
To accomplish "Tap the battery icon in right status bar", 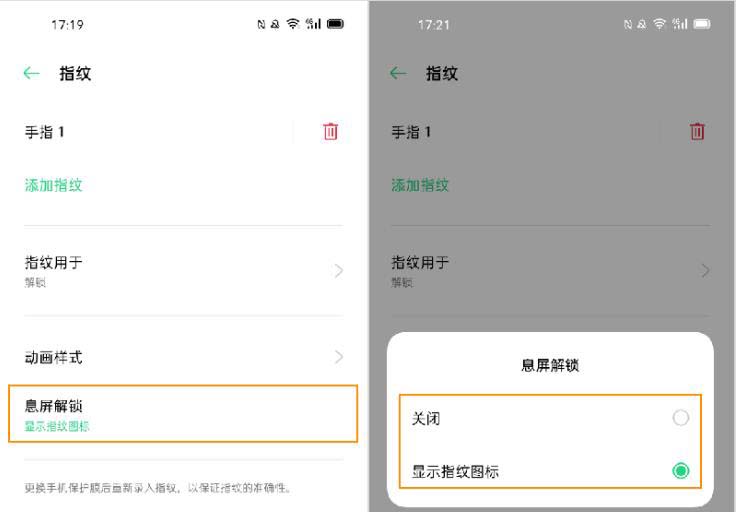I will tap(702, 24).
